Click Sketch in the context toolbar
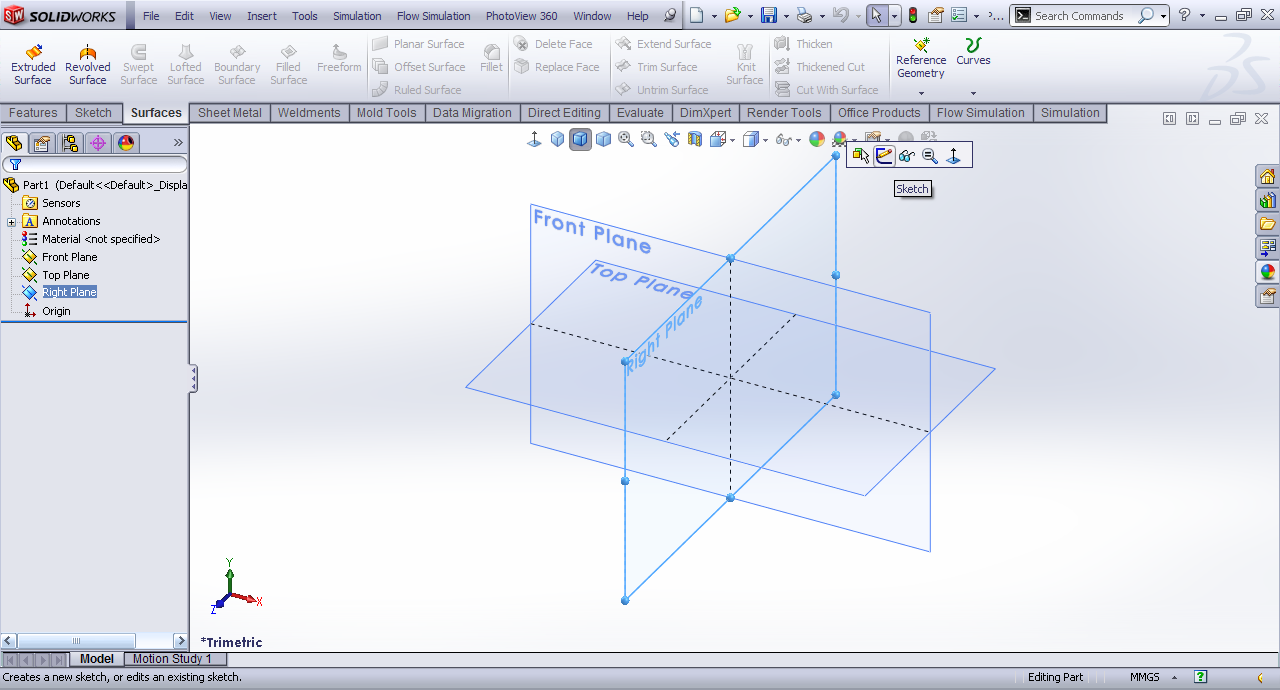Viewport: 1280px width, 690px height. [884, 155]
